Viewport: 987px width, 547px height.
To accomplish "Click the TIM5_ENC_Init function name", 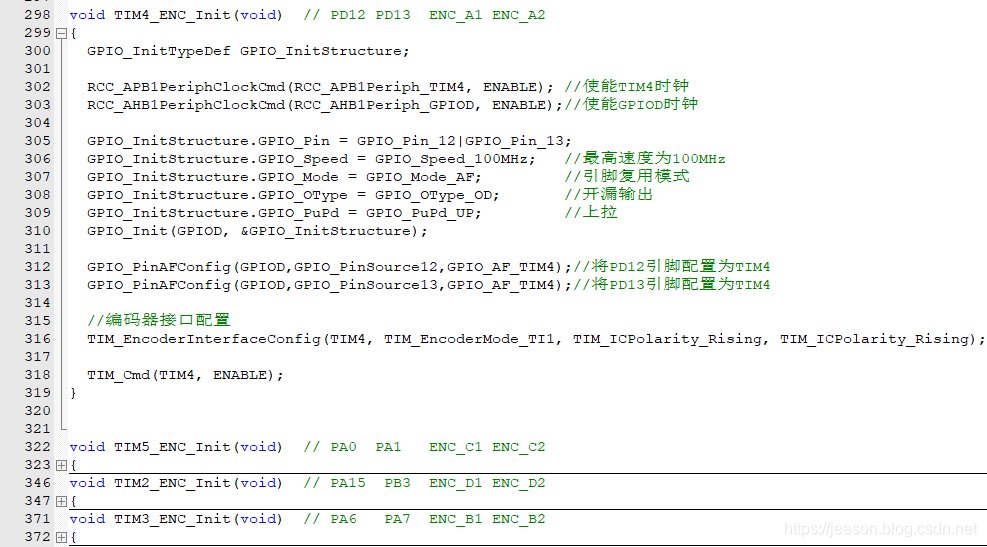I will click(172, 447).
